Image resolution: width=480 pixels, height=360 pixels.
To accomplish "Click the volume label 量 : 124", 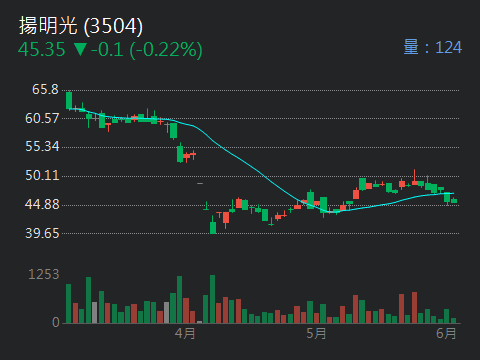I will pyautogui.click(x=433, y=47).
